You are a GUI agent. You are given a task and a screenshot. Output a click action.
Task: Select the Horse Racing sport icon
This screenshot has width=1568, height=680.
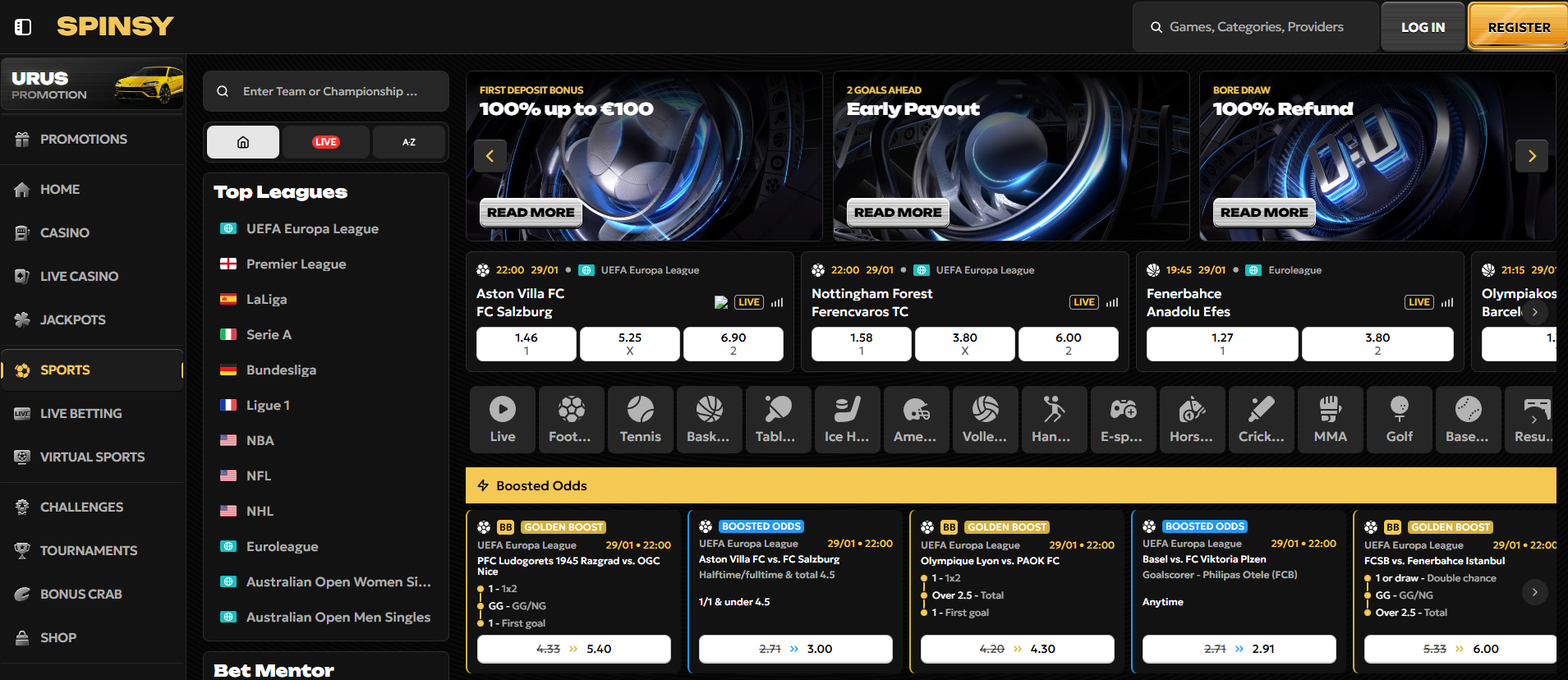(x=1193, y=420)
